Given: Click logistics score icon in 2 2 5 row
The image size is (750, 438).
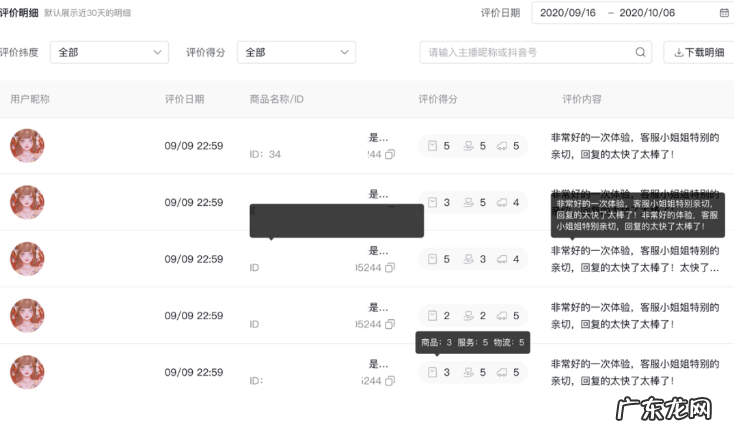Looking at the screenshot, I should click(502, 316).
